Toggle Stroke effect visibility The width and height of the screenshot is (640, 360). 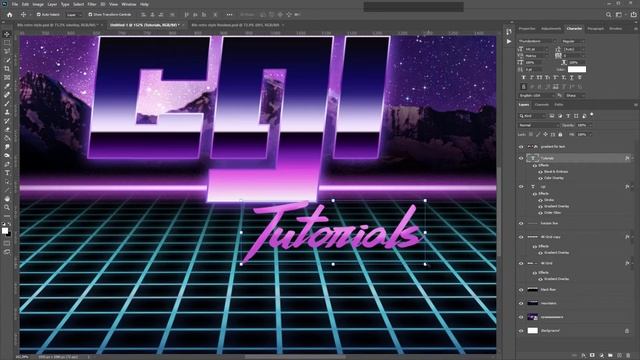click(x=540, y=200)
